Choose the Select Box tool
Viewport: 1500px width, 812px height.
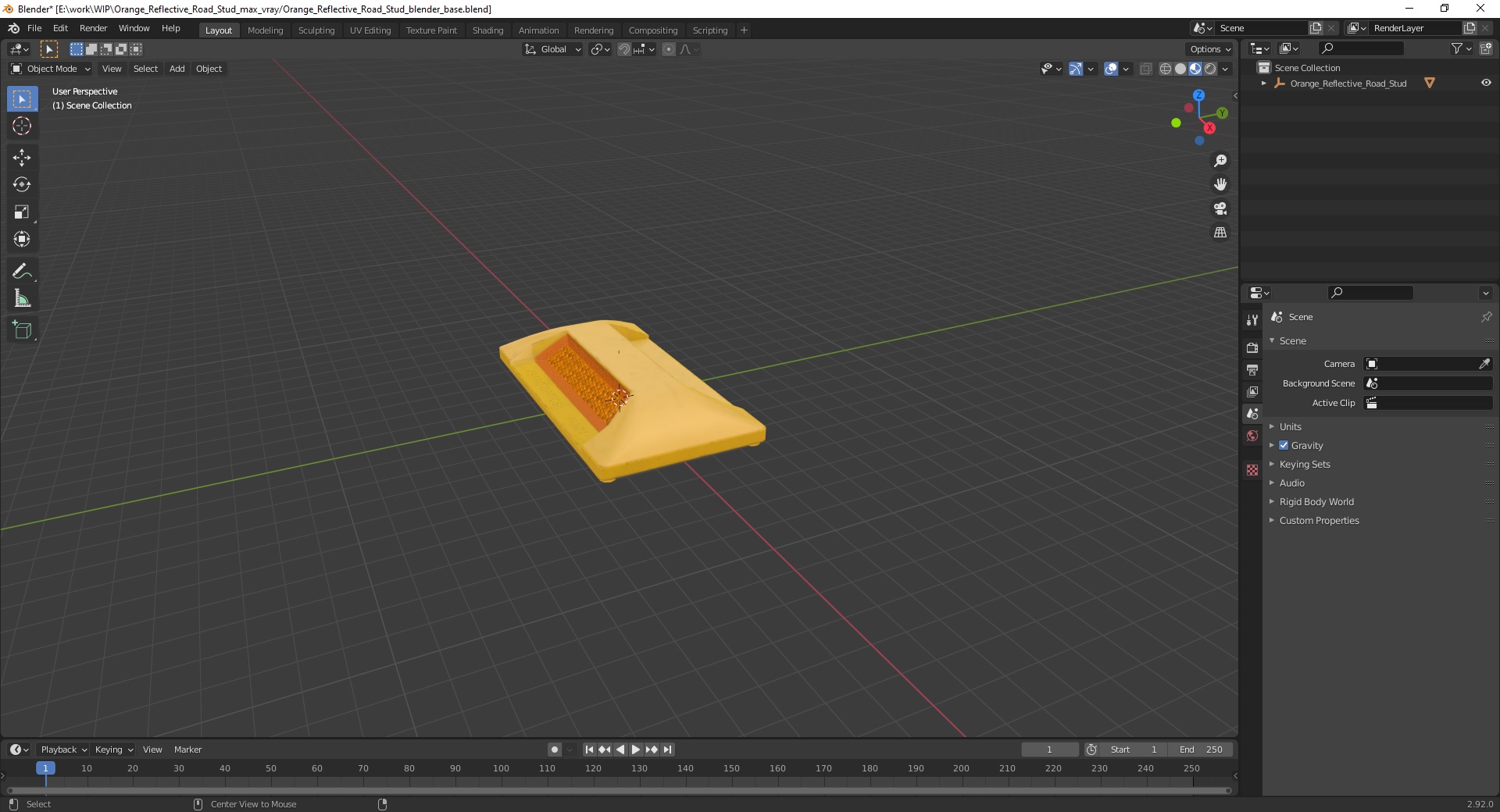[x=22, y=99]
